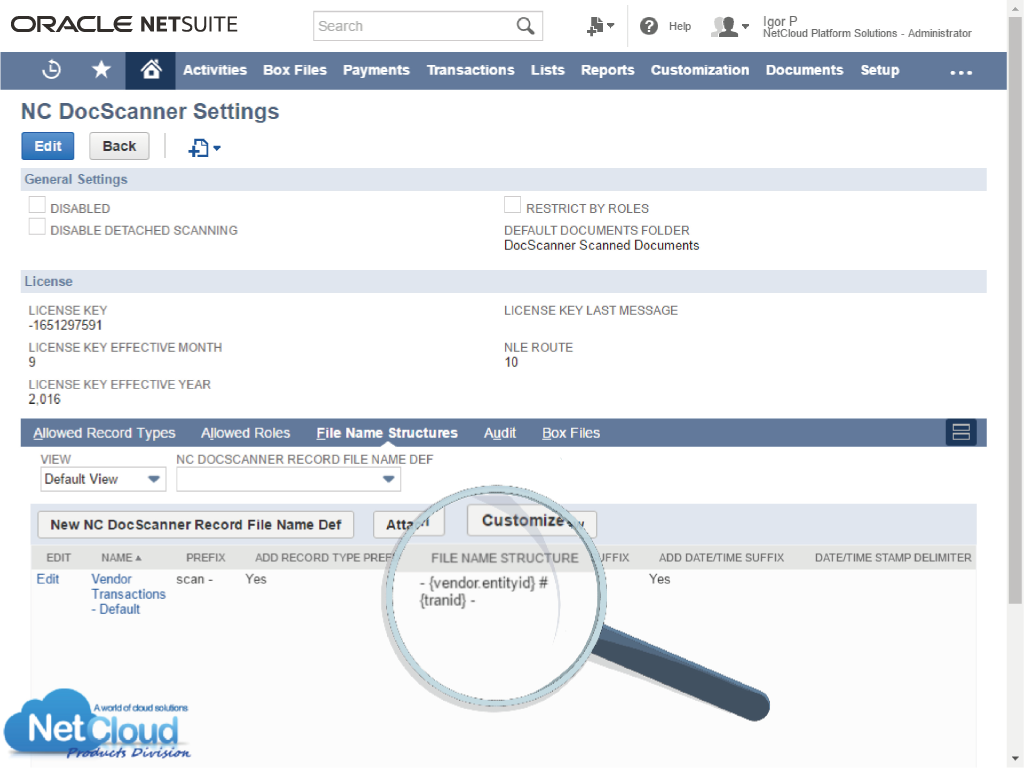Toggle the subtab layout icon
This screenshot has width=1024, height=768.
(961, 432)
